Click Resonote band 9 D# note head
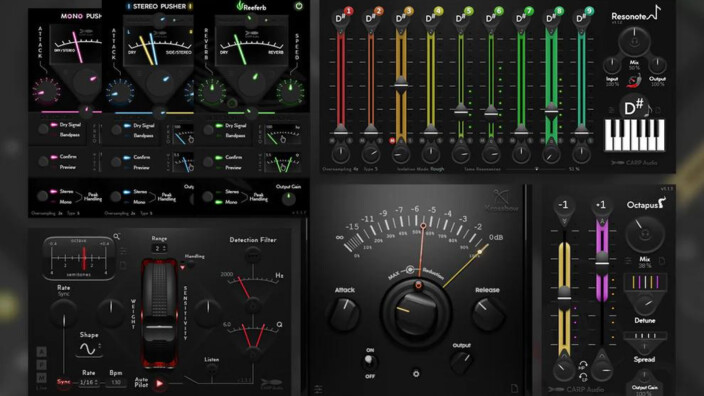The height and width of the screenshot is (396, 704). [x=581, y=18]
